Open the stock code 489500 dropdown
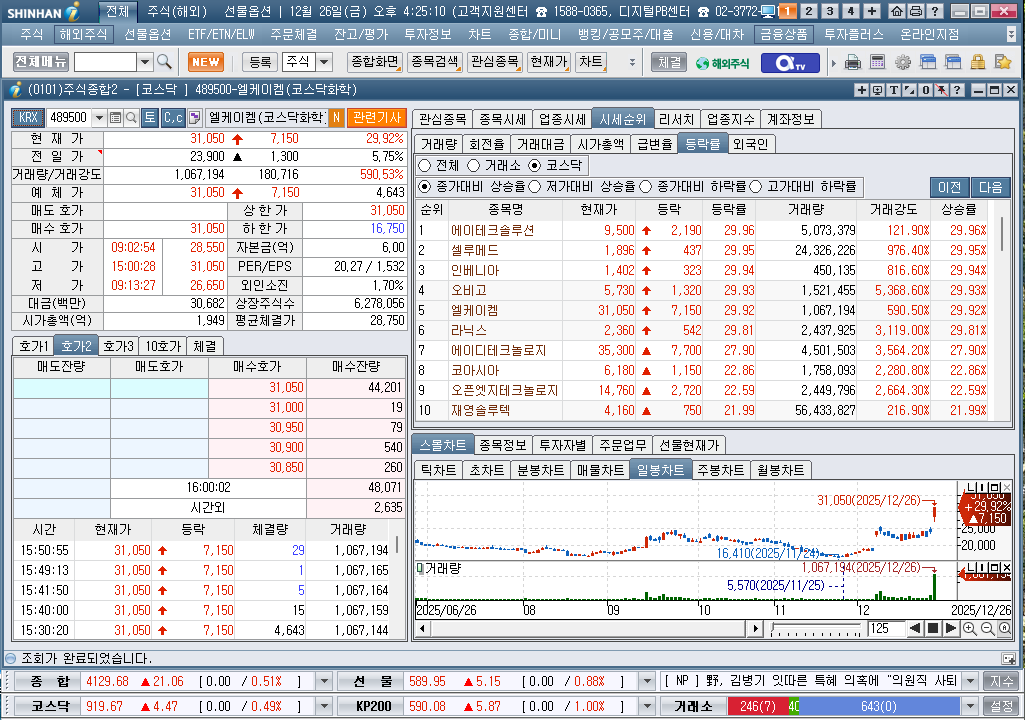1025x720 pixels. coord(99,118)
